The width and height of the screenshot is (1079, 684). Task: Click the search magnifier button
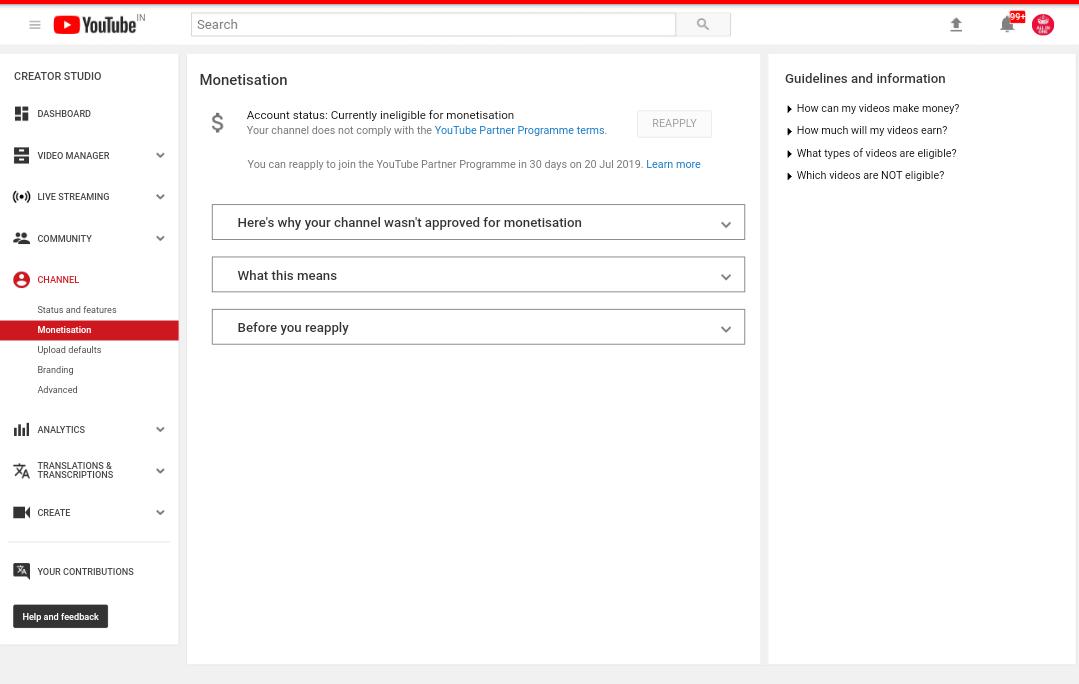point(703,25)
